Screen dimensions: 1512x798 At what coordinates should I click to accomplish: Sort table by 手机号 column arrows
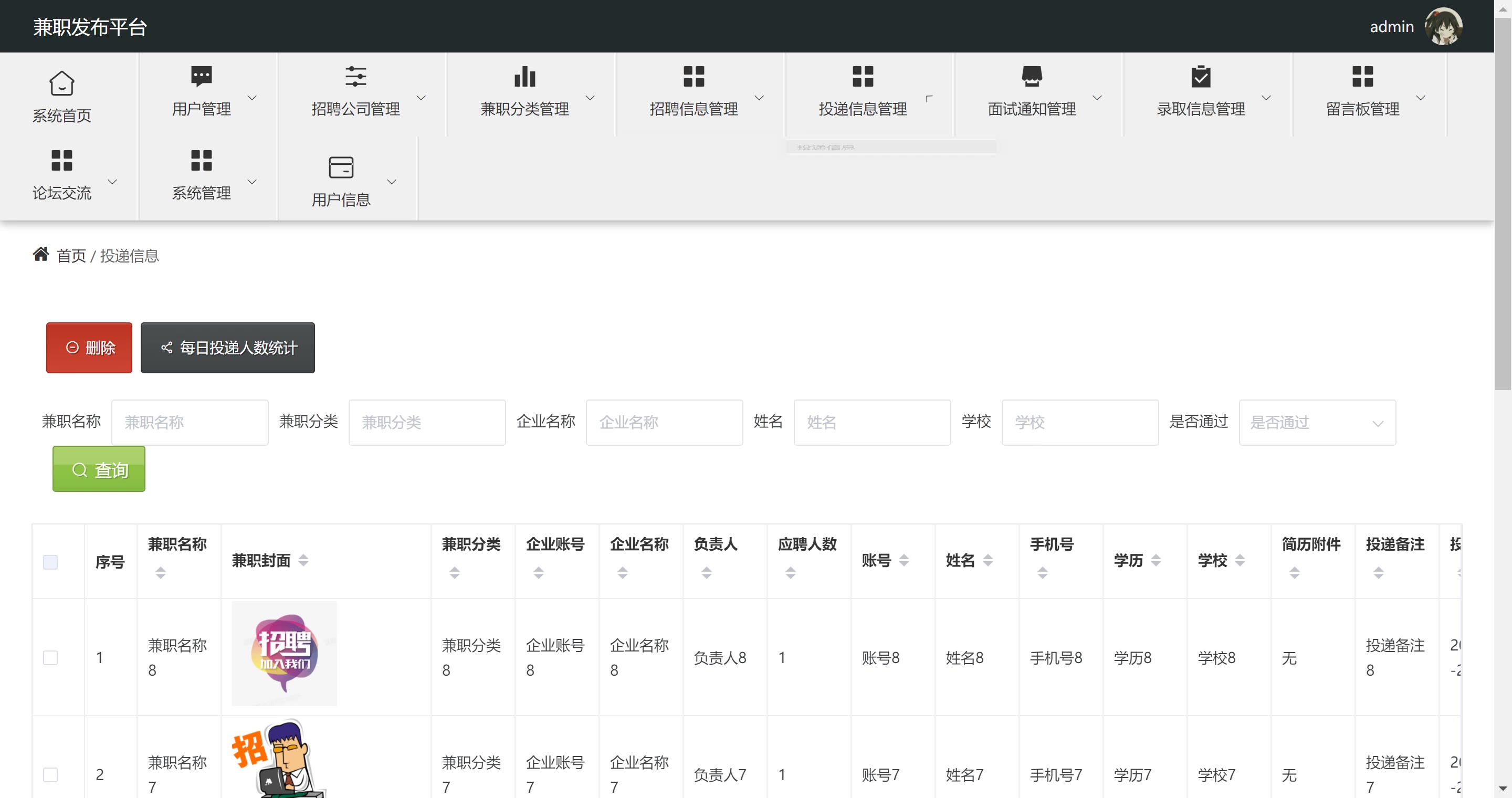(1043, 573)
